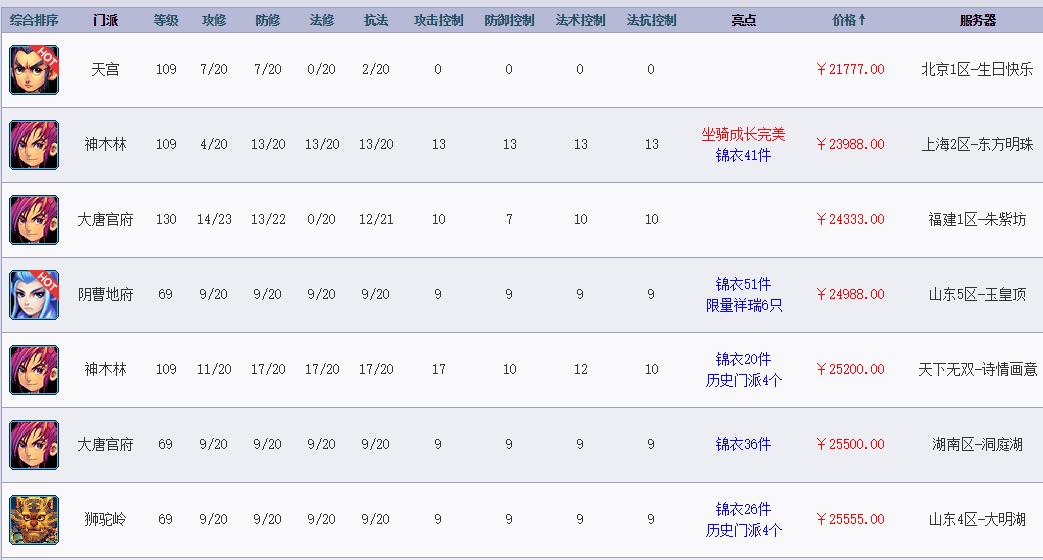Screen dimensions: 1043x560
Task: Sort by 服务器 column header
Action: (977, 20)
